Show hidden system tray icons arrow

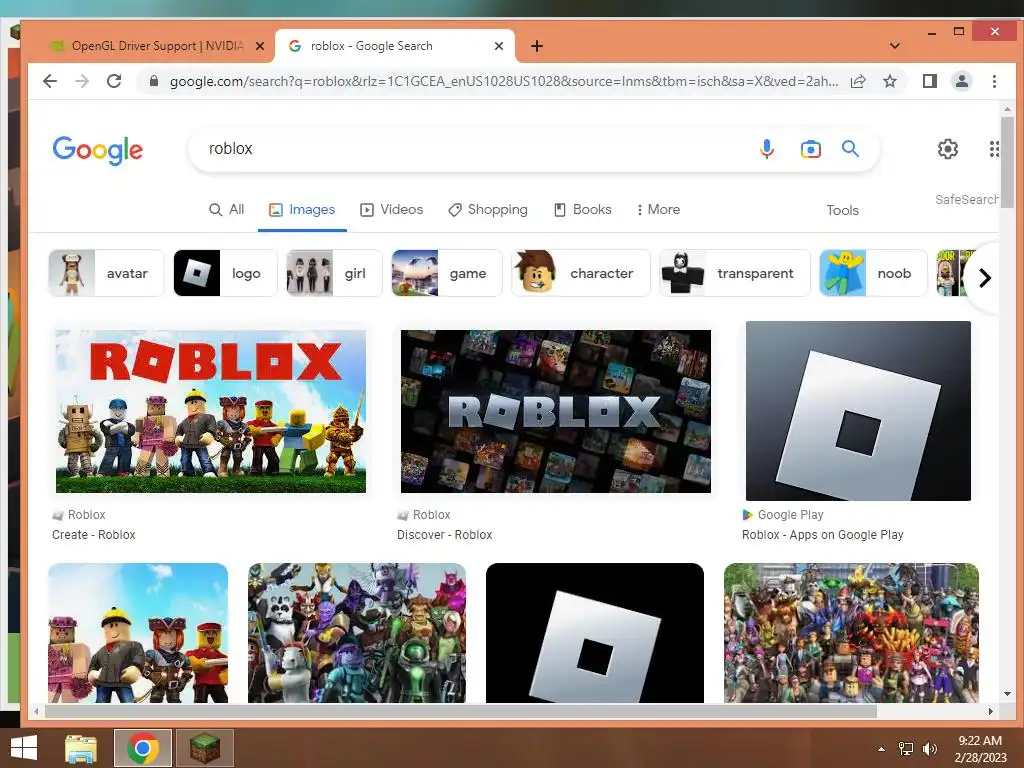tap(881, 749)
